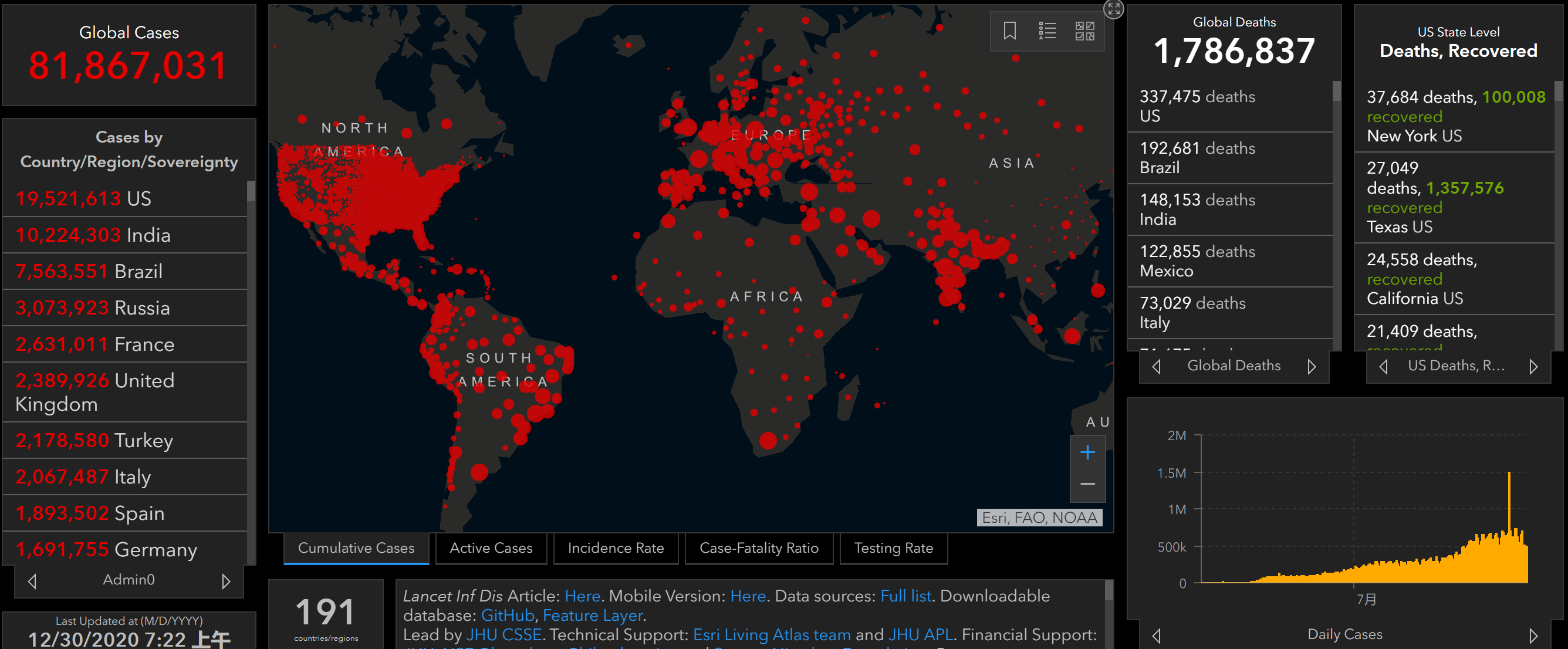Visit the JHU APL link

tap(920, 635)
